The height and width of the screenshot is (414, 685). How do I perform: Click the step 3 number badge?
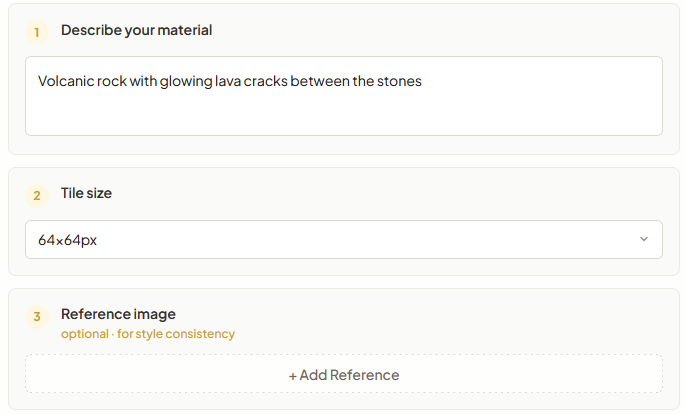point(37,317)
